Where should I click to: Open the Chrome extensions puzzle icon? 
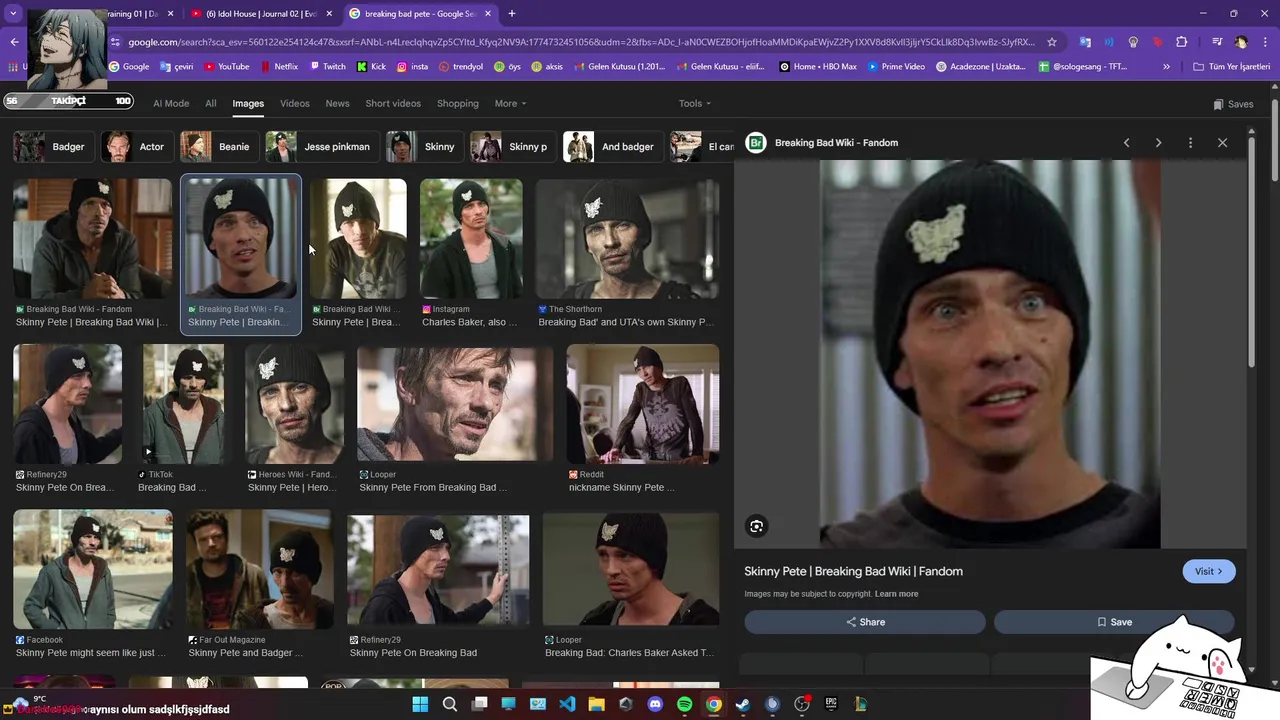(1181, 42)
